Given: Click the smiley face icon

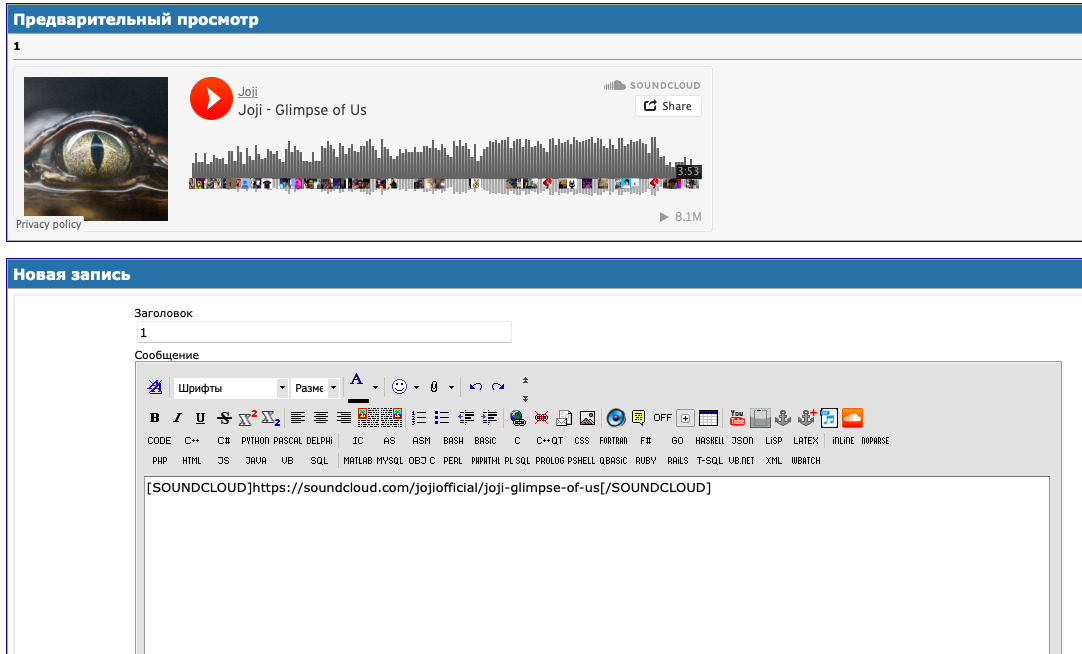Looking at the screenshot, I should [399, 386].
